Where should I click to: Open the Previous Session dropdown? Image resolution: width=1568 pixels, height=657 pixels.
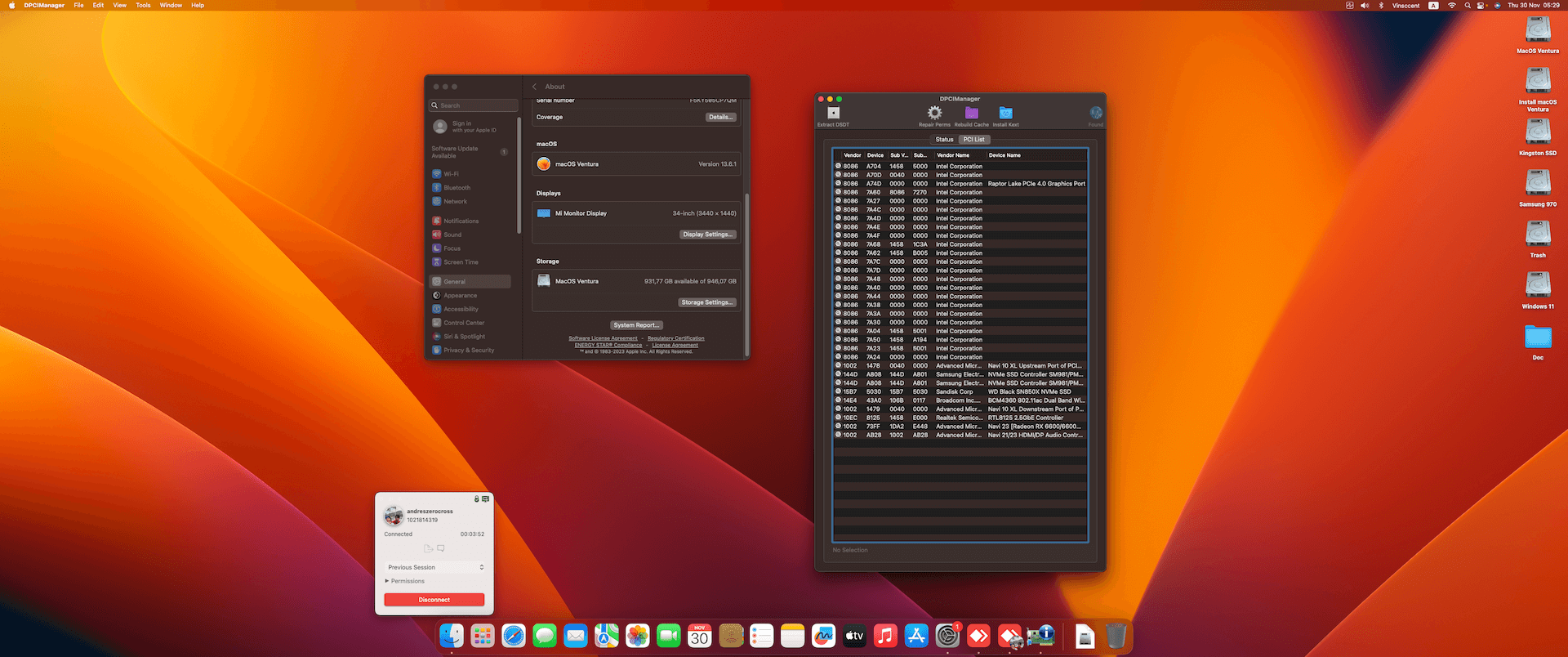[435, 567]
